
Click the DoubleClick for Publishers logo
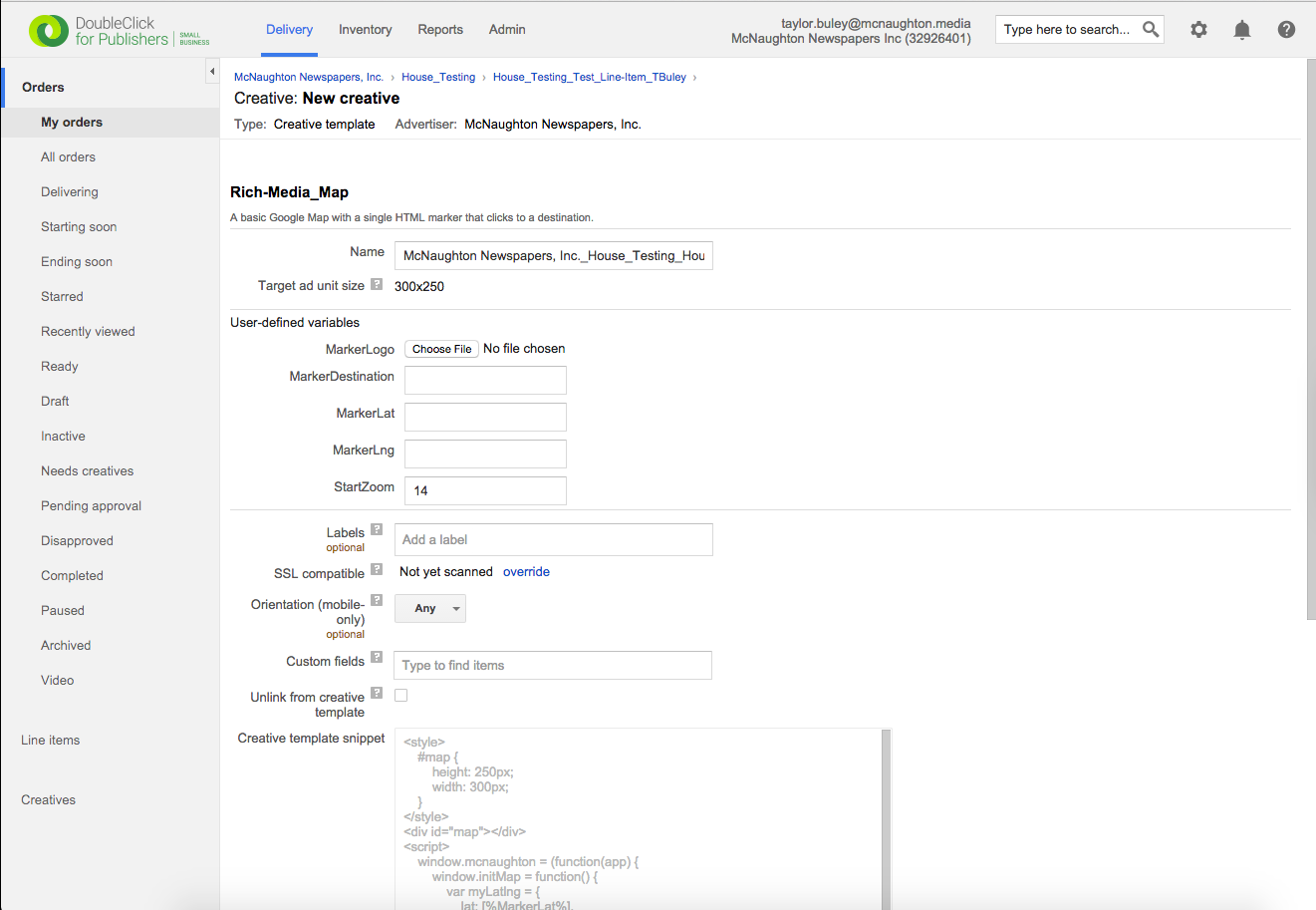[x=120, y=31]
